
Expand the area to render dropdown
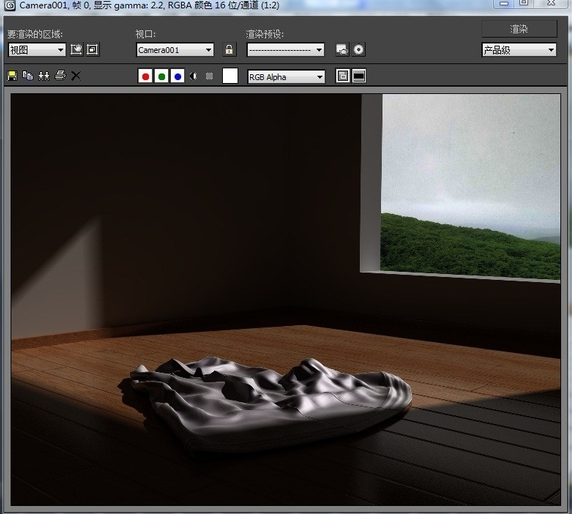[x=37, y=50]
